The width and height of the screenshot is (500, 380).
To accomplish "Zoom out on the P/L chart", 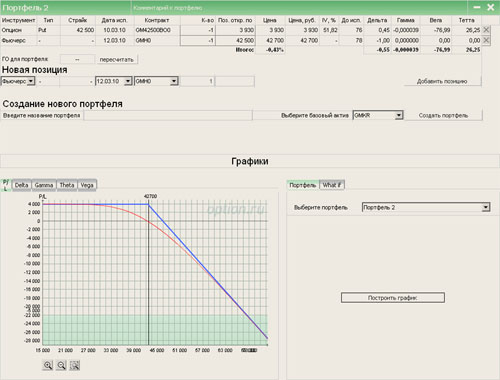I will click(61, 365).
